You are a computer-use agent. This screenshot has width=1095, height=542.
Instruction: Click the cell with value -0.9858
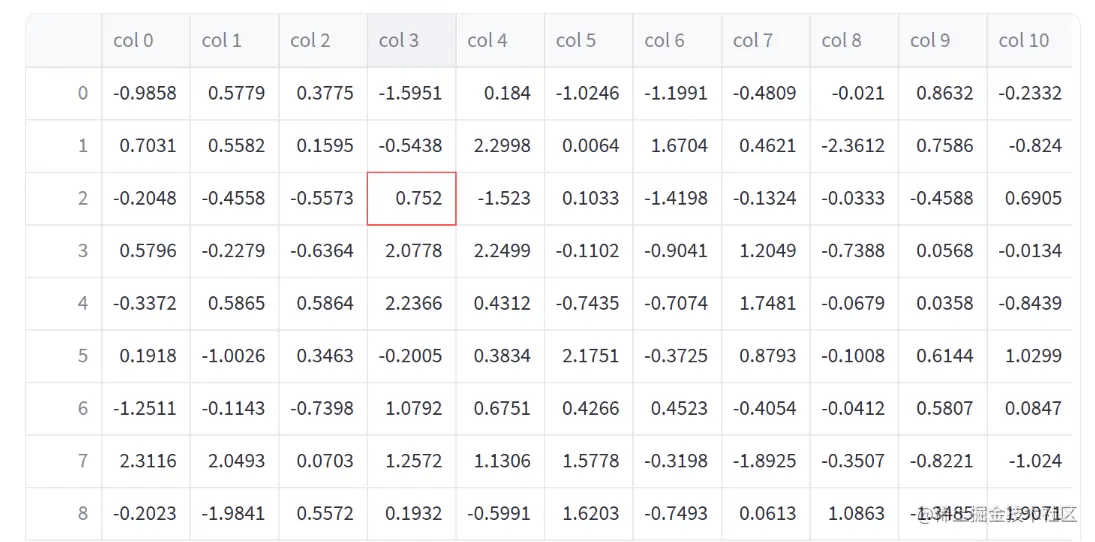tap(146, 94)
